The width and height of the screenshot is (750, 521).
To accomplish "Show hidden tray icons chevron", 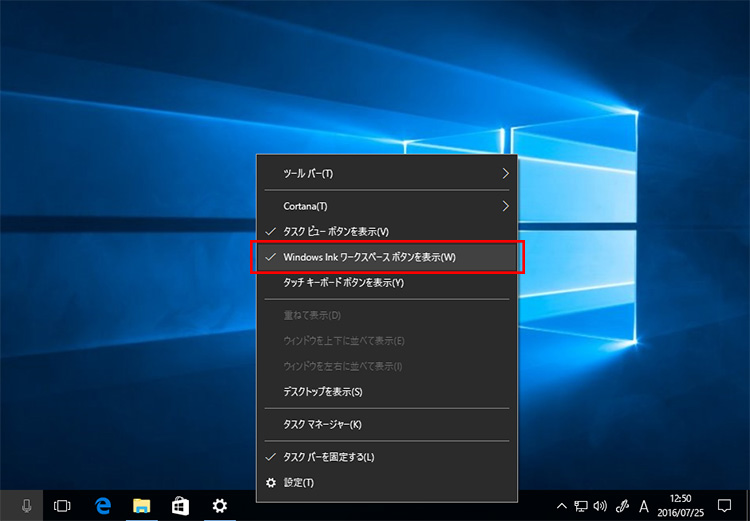I will click(x=562, y=506).
